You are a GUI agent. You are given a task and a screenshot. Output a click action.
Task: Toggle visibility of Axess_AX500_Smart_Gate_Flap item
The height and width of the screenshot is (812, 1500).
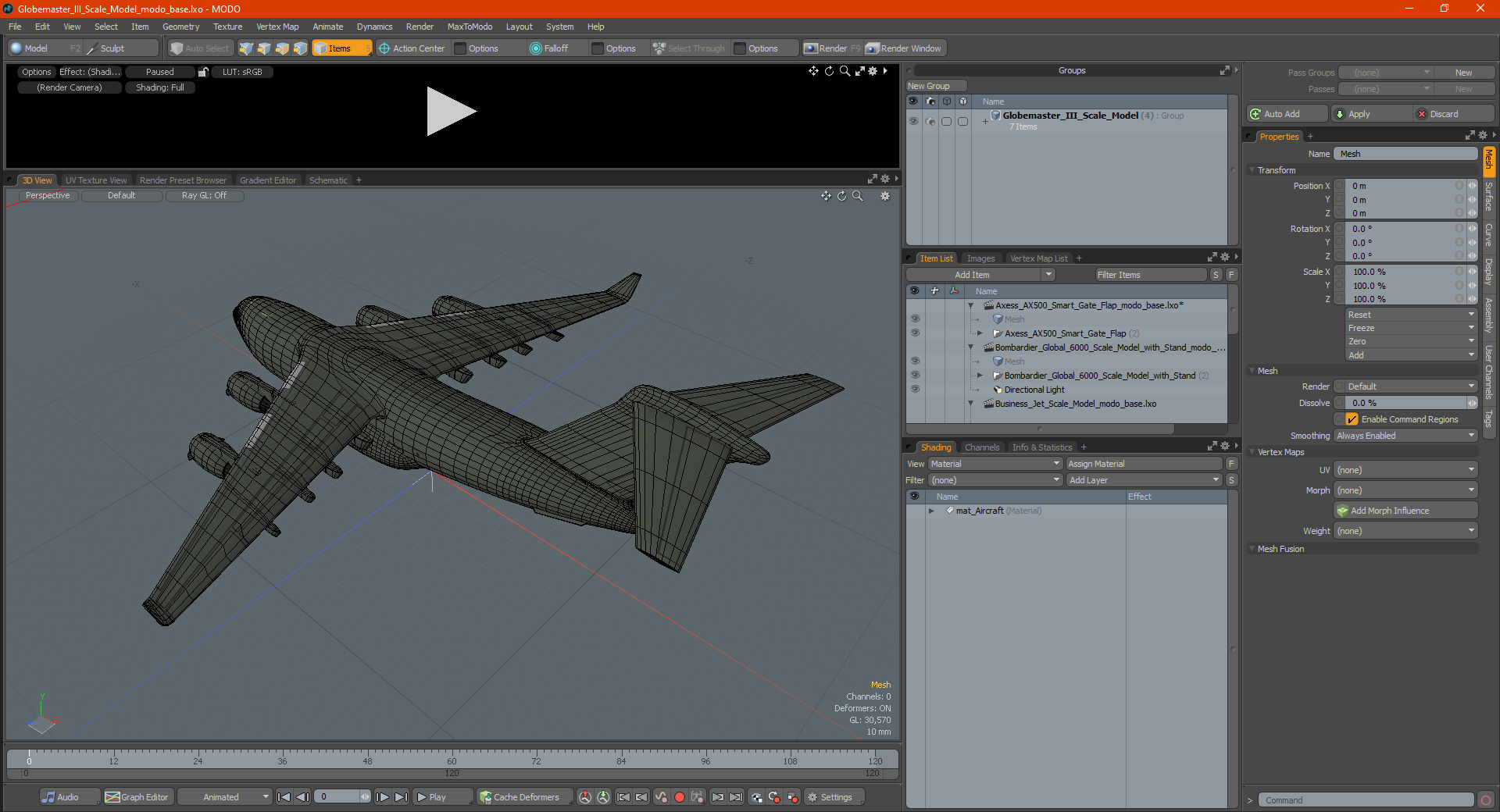[x=914, y=333]
